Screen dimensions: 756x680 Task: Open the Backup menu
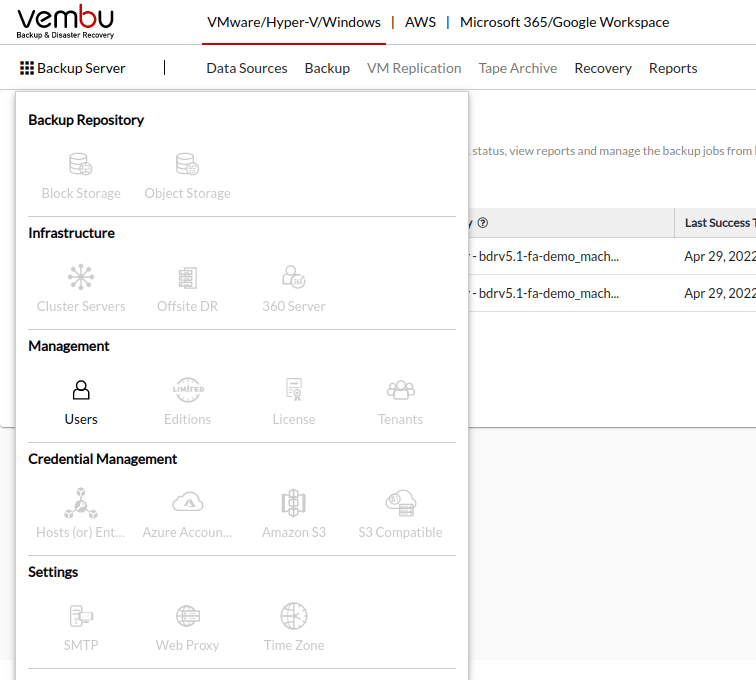pos(327,68)
